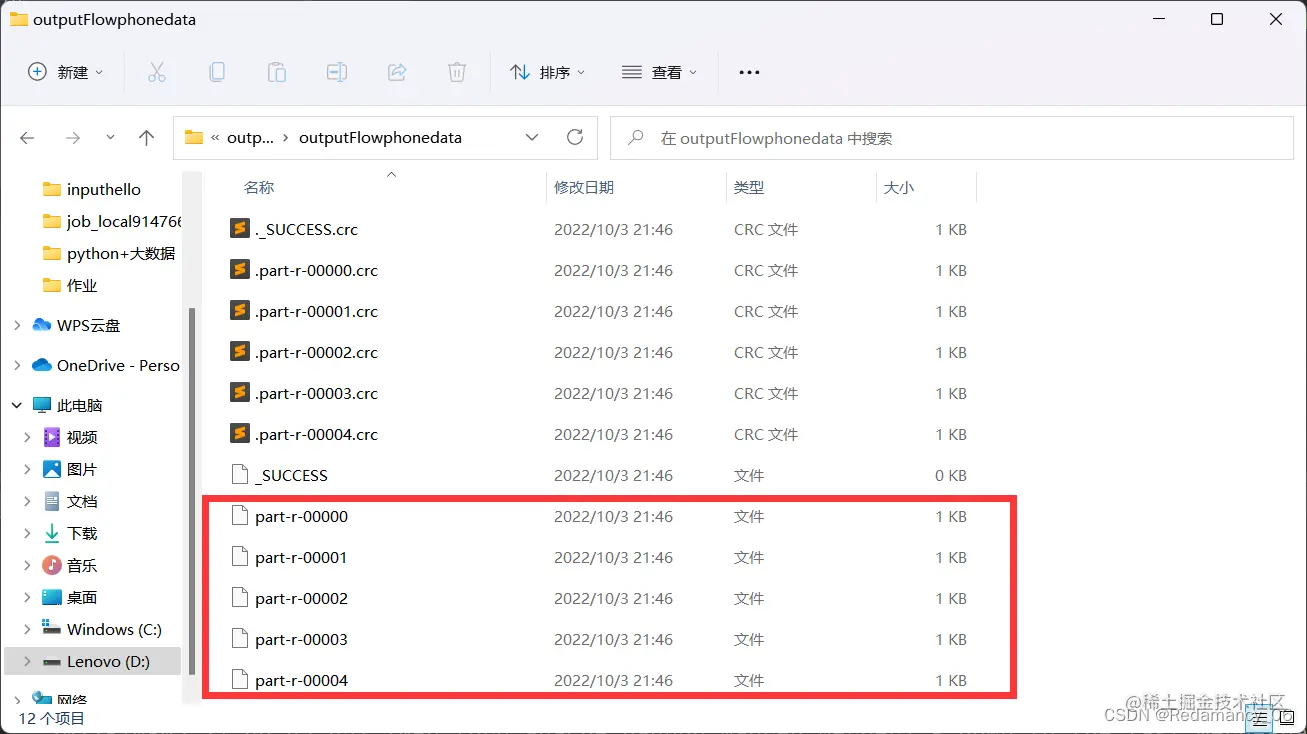Open the 查看 (View) dropdown
1307x734 pixels.
click(659, 72)
